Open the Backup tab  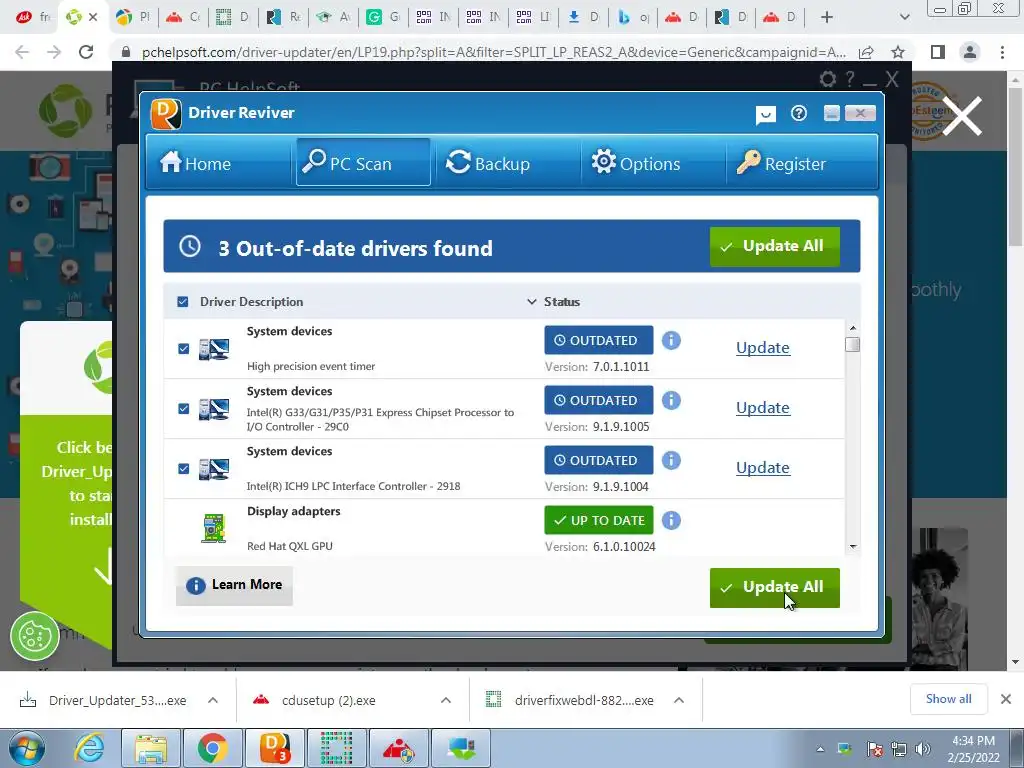click(x=488, y=163)
